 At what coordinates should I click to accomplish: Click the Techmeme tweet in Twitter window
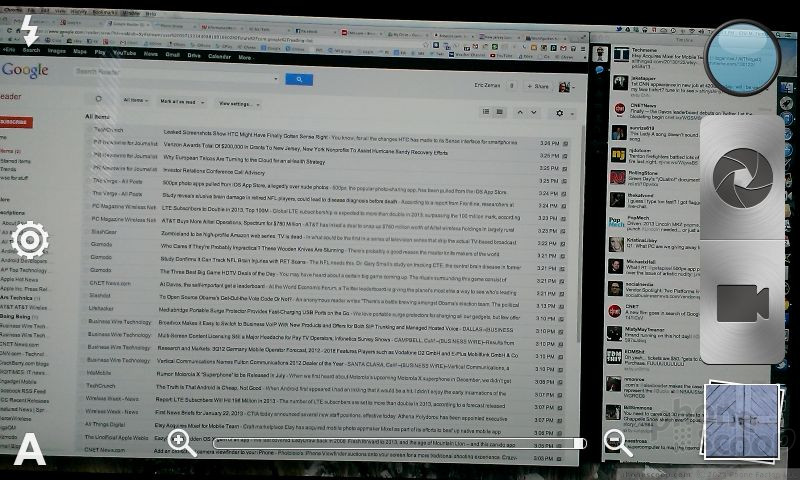[x=658, y=58]
